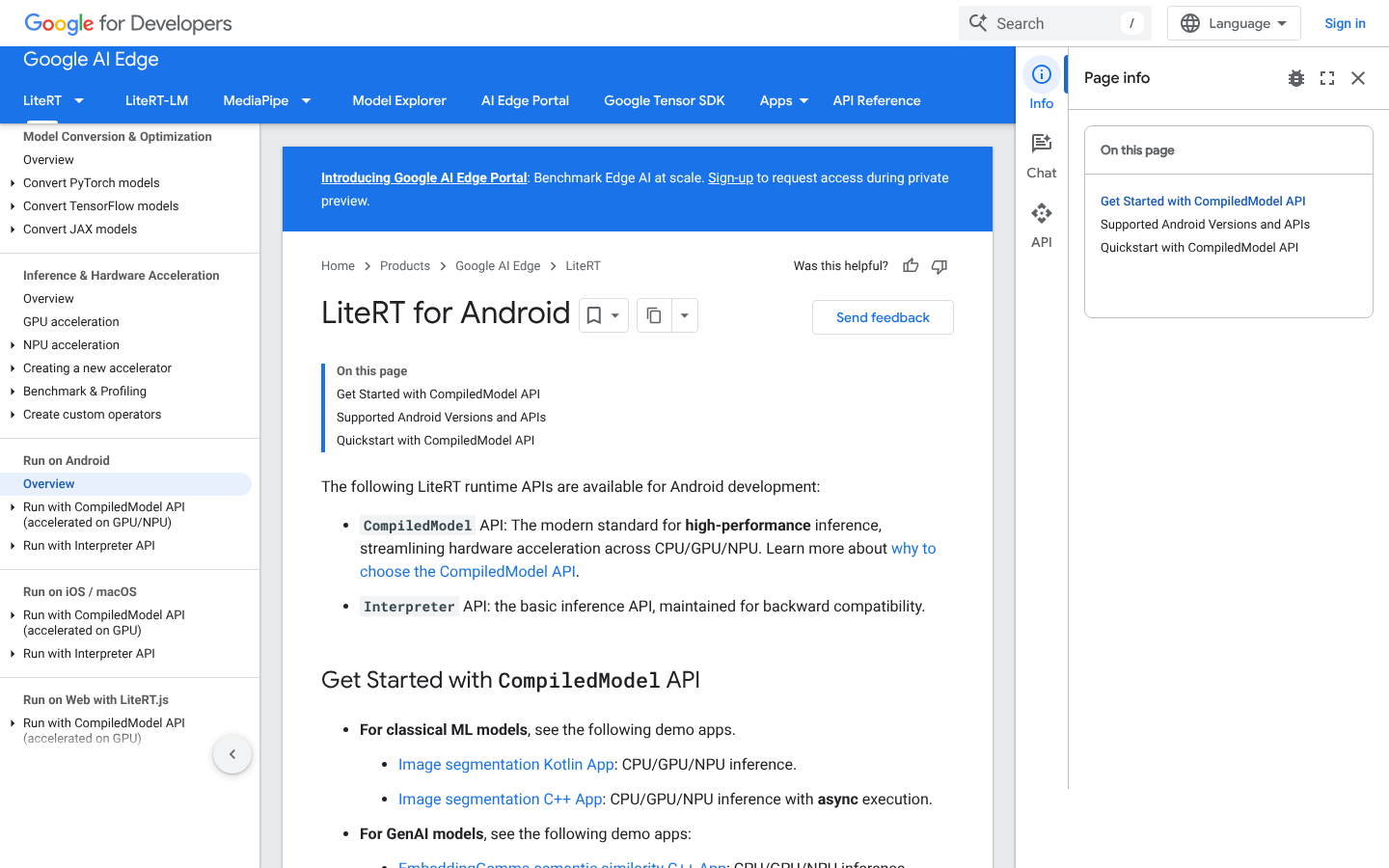This screenshot has height=868, width=1389.
Task: Click Supported Android Versions and APIs in article contents
Action: point(441,418)
